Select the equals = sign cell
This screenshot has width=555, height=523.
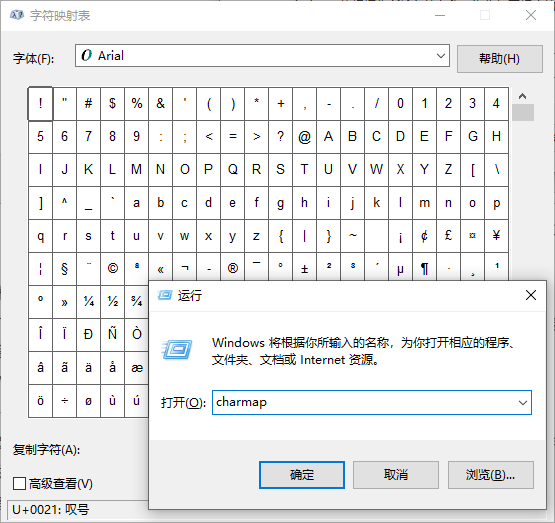coord(233,137)
